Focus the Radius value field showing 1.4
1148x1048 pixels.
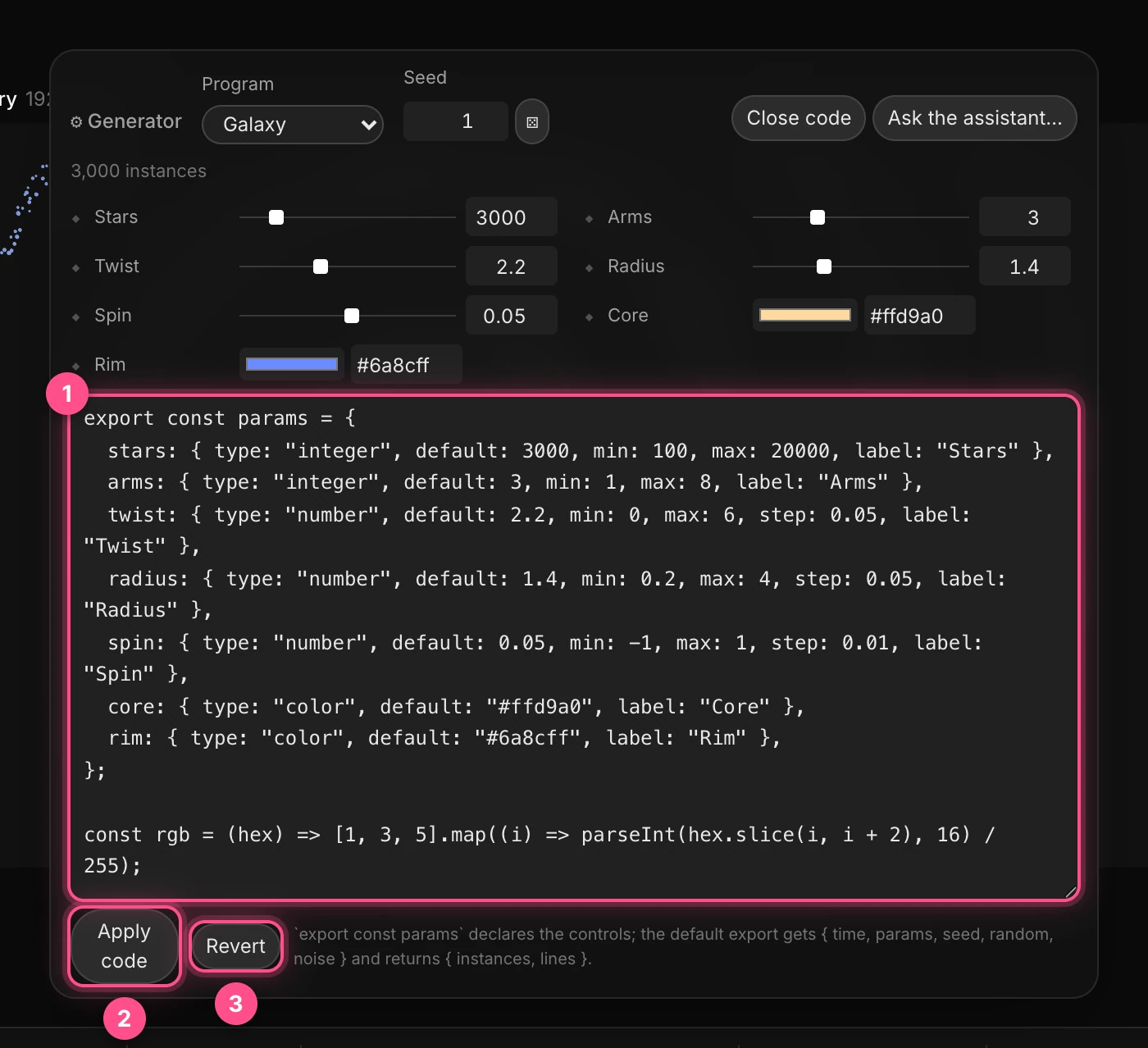click(x=1025, y=267)
